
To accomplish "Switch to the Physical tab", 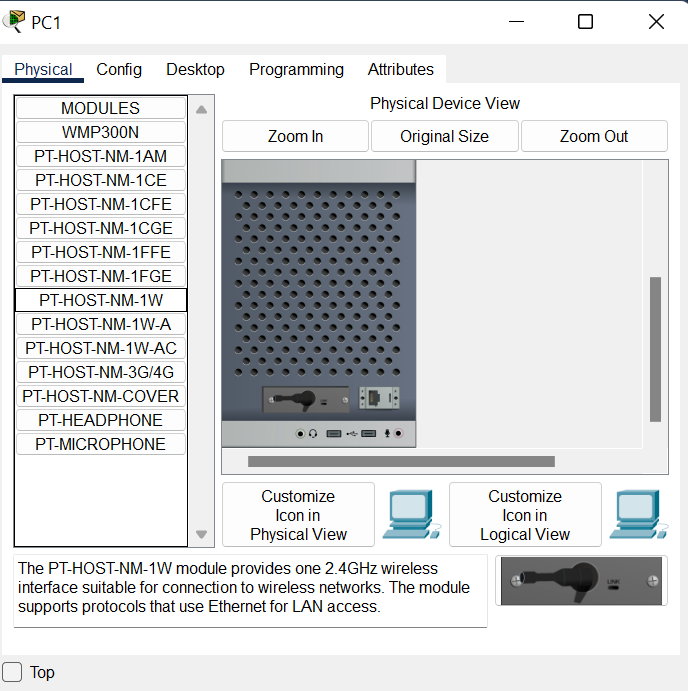I will tap(43, 69).
